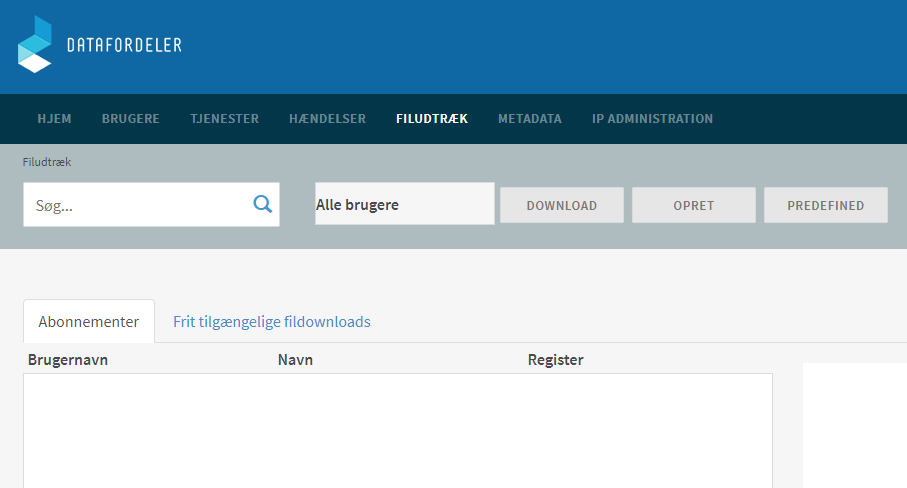This screenshot has height=488, width=907.
Task: Click the magnifying glass search icon
Action: (262, 204)
